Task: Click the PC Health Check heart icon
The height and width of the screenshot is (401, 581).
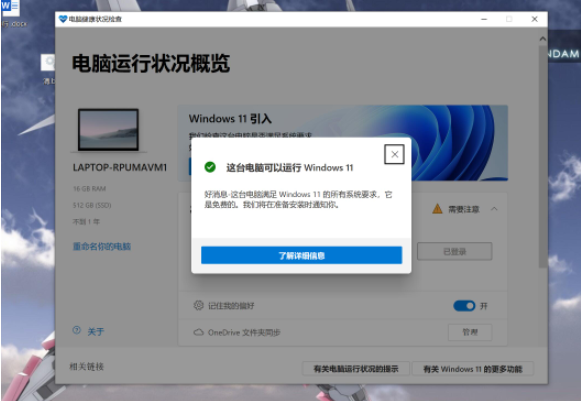Action: tap(63, 19)
